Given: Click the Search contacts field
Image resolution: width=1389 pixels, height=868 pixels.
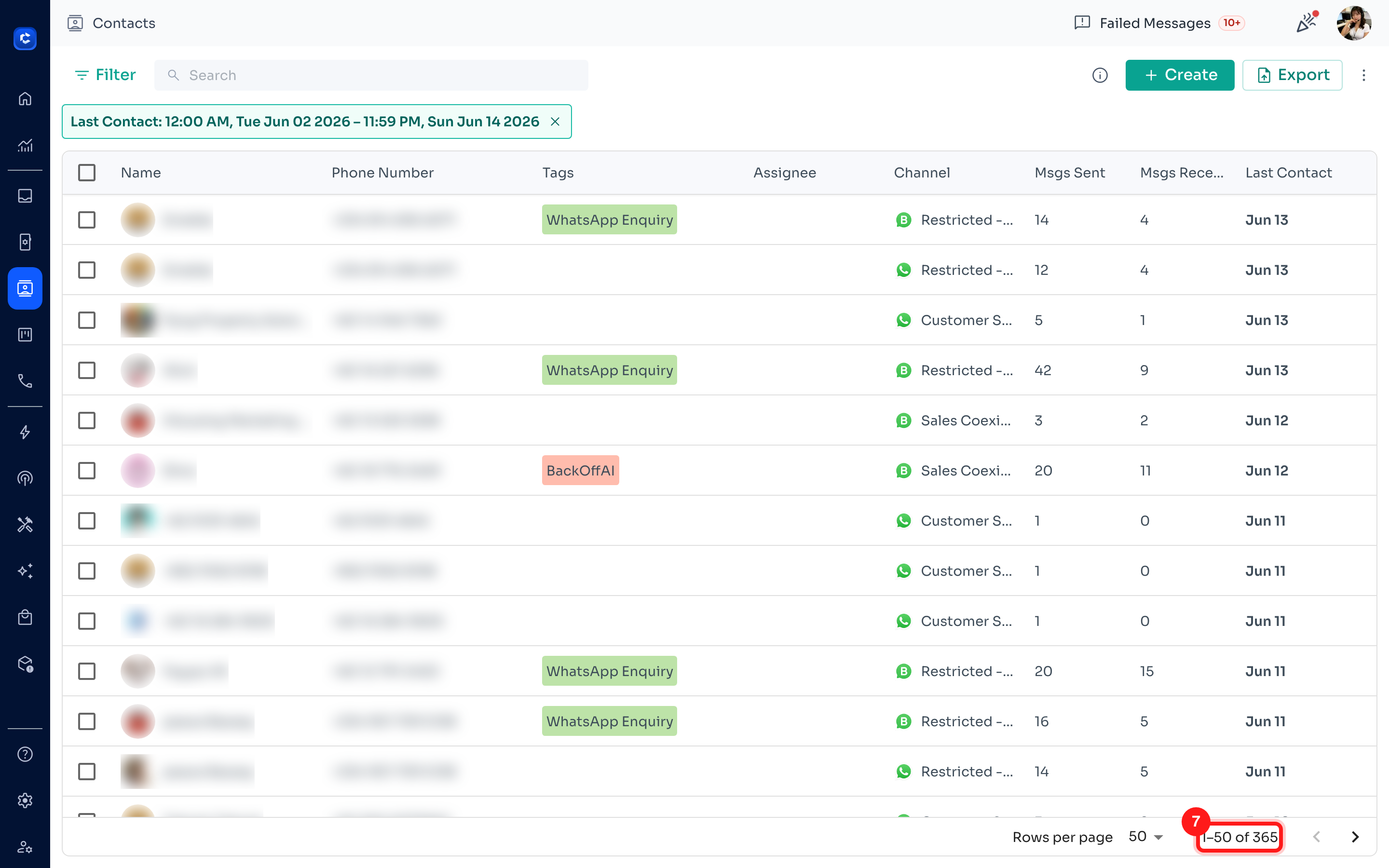Looking at the screenshot, I should coord(371,75).
